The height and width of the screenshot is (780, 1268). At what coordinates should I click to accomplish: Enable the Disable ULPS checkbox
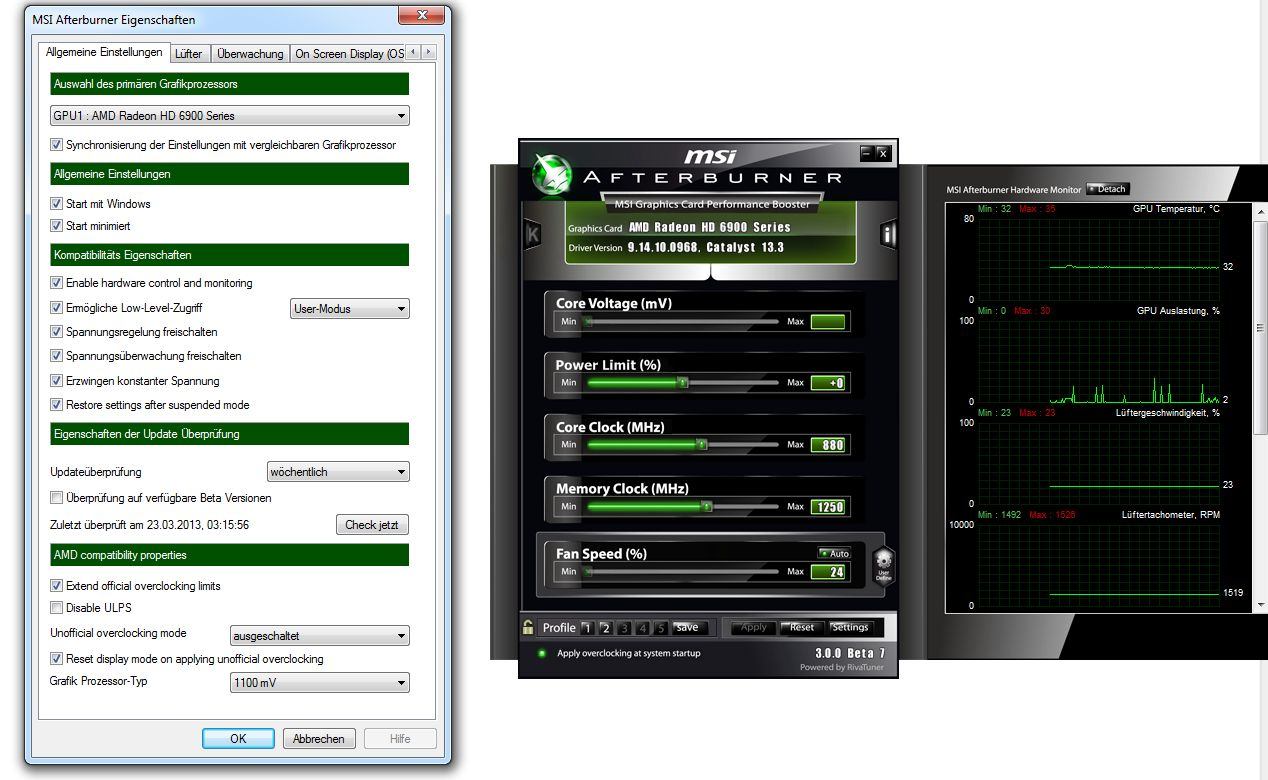56,608
